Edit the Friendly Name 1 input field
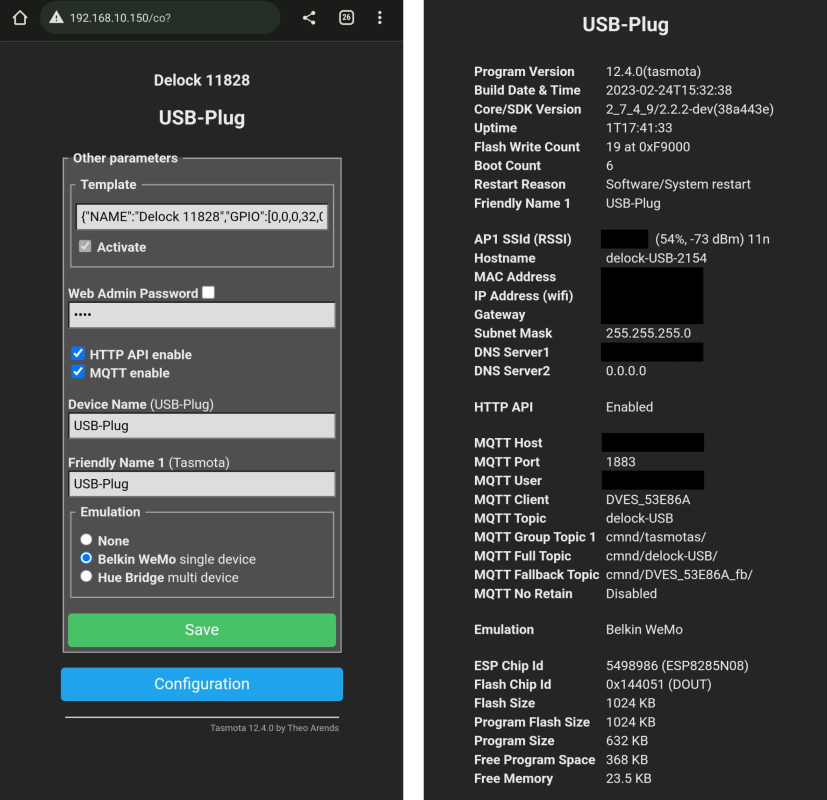Viewport: 827px width, 800px height. pyautogui.click(x=201, y=483)
